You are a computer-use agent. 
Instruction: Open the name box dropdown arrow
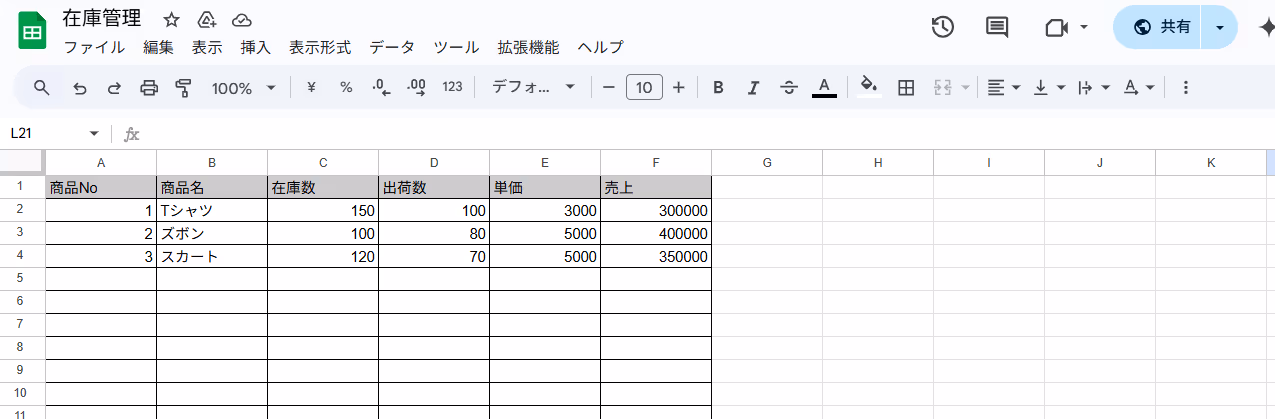(94, 134)
